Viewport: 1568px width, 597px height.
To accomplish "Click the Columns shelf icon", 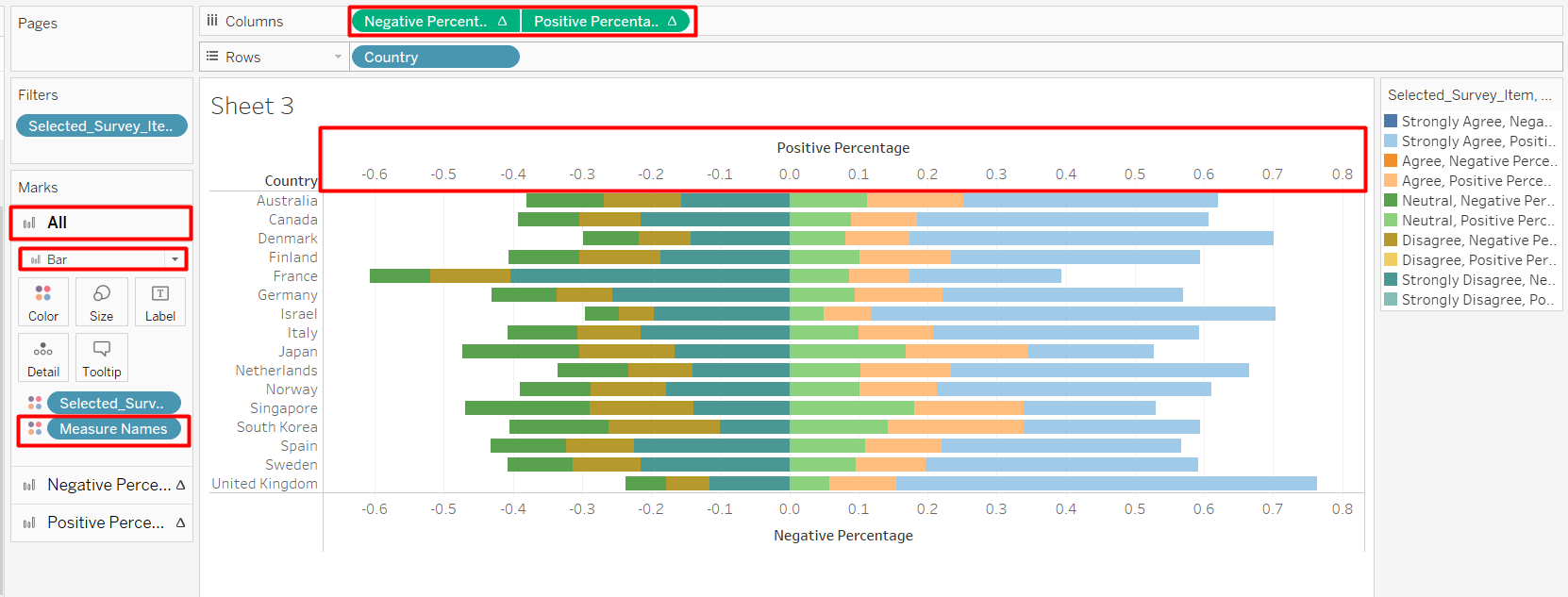I will (x=212, y=21).
